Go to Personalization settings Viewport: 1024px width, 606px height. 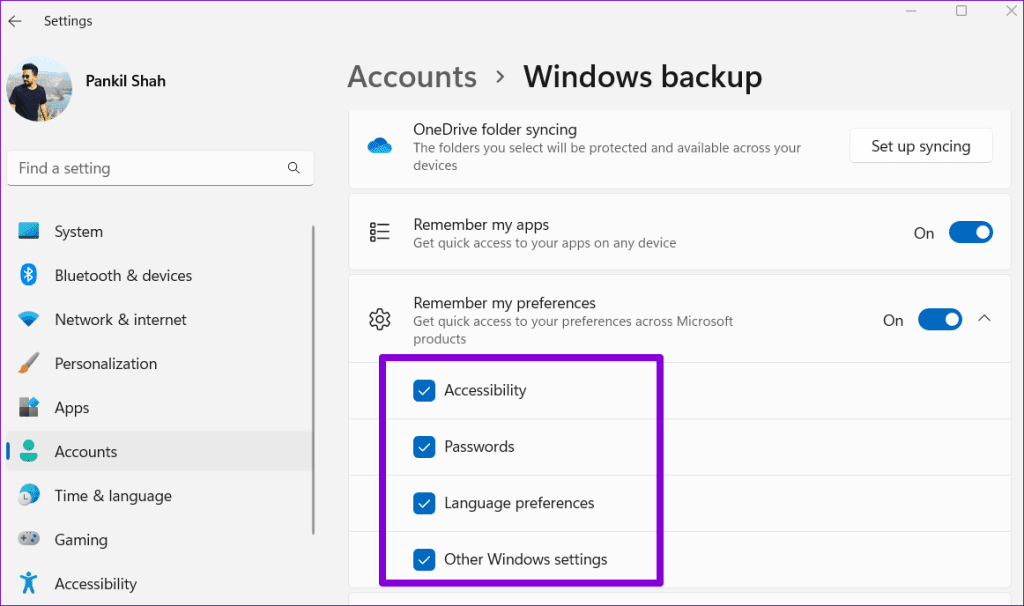pyautogui.click(x=160, y=364)
